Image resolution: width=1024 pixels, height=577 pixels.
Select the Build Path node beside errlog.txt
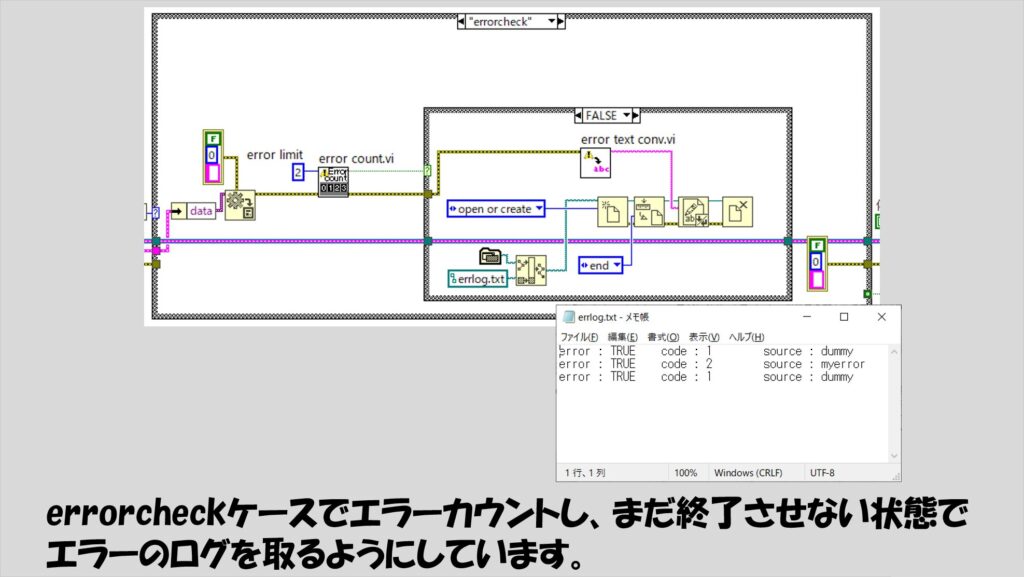532,271
